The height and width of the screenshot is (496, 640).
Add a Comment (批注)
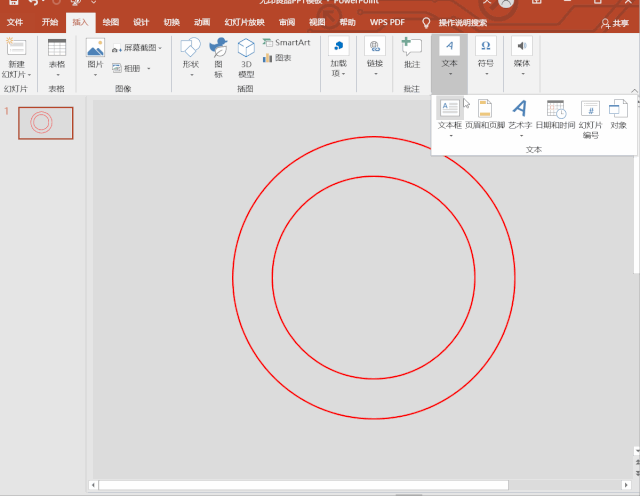pyautogui.click(x=411, y=52)
